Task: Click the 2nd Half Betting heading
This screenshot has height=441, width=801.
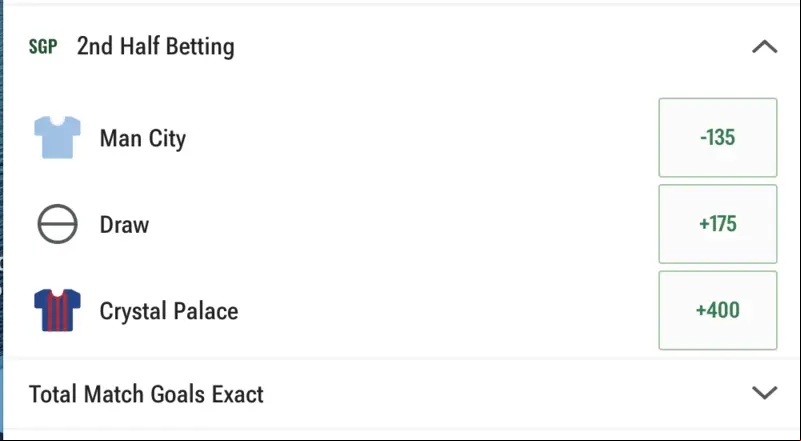Action: pos(156,47)
